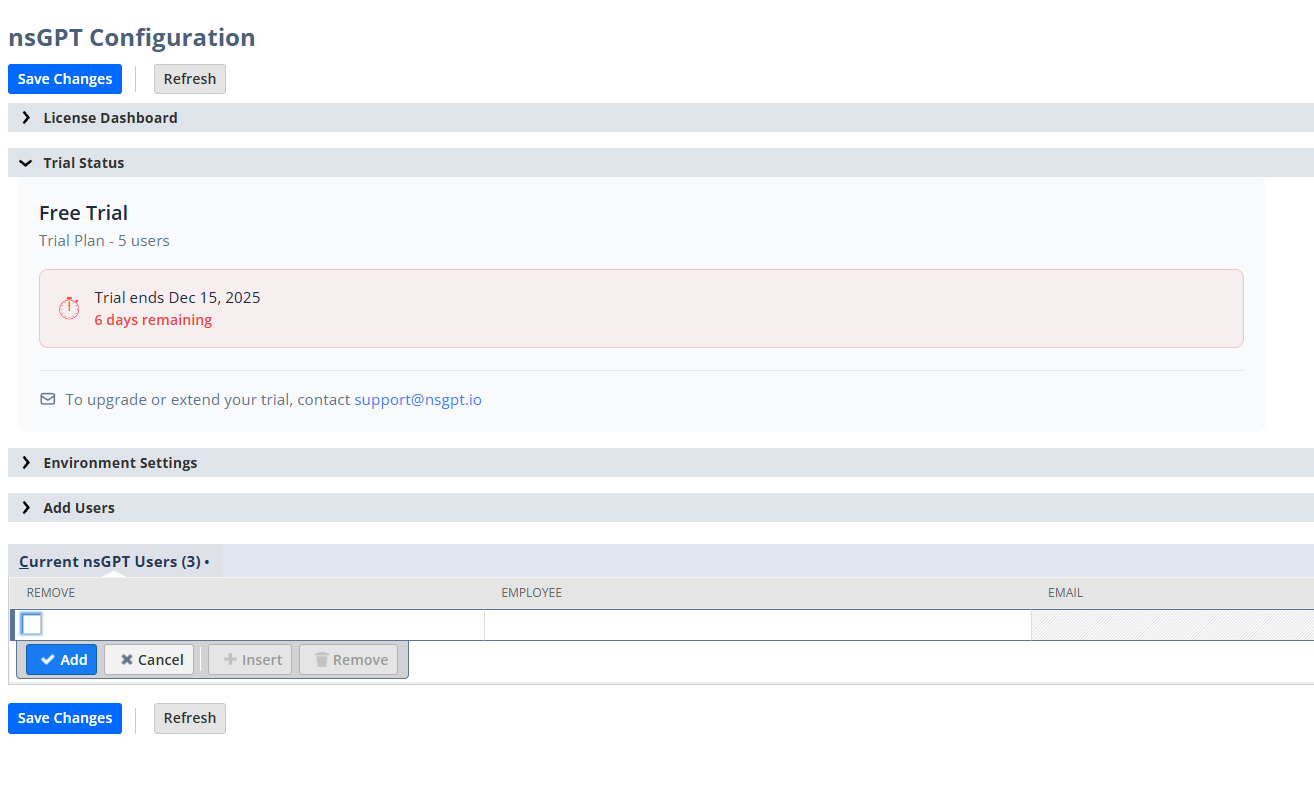Viewport: 1314px width, 797px height.
Task: Expand the Add Users section
Action: 78,508
